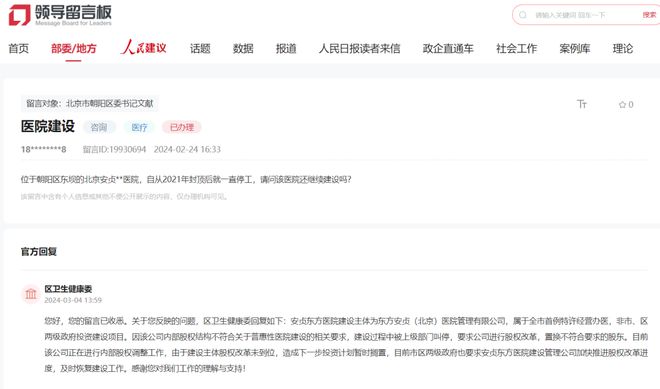660x389 pixels.
Task: Click the search magnifier icon
Action: tap(523, 15)
